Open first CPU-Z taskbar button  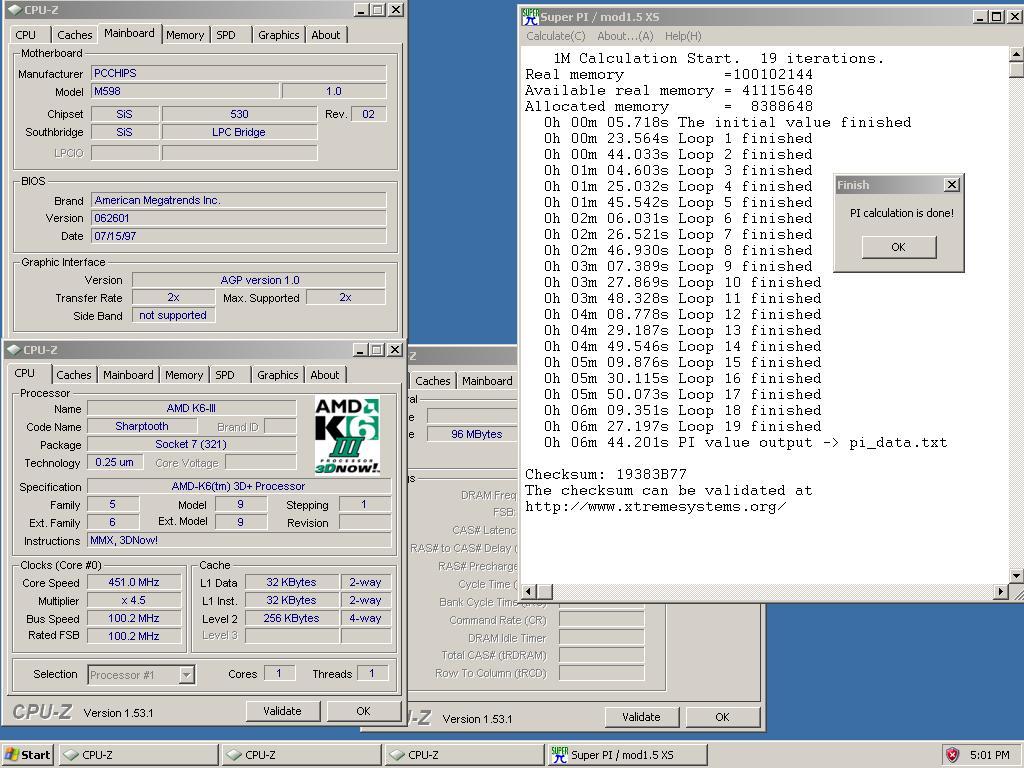(138, 754)
